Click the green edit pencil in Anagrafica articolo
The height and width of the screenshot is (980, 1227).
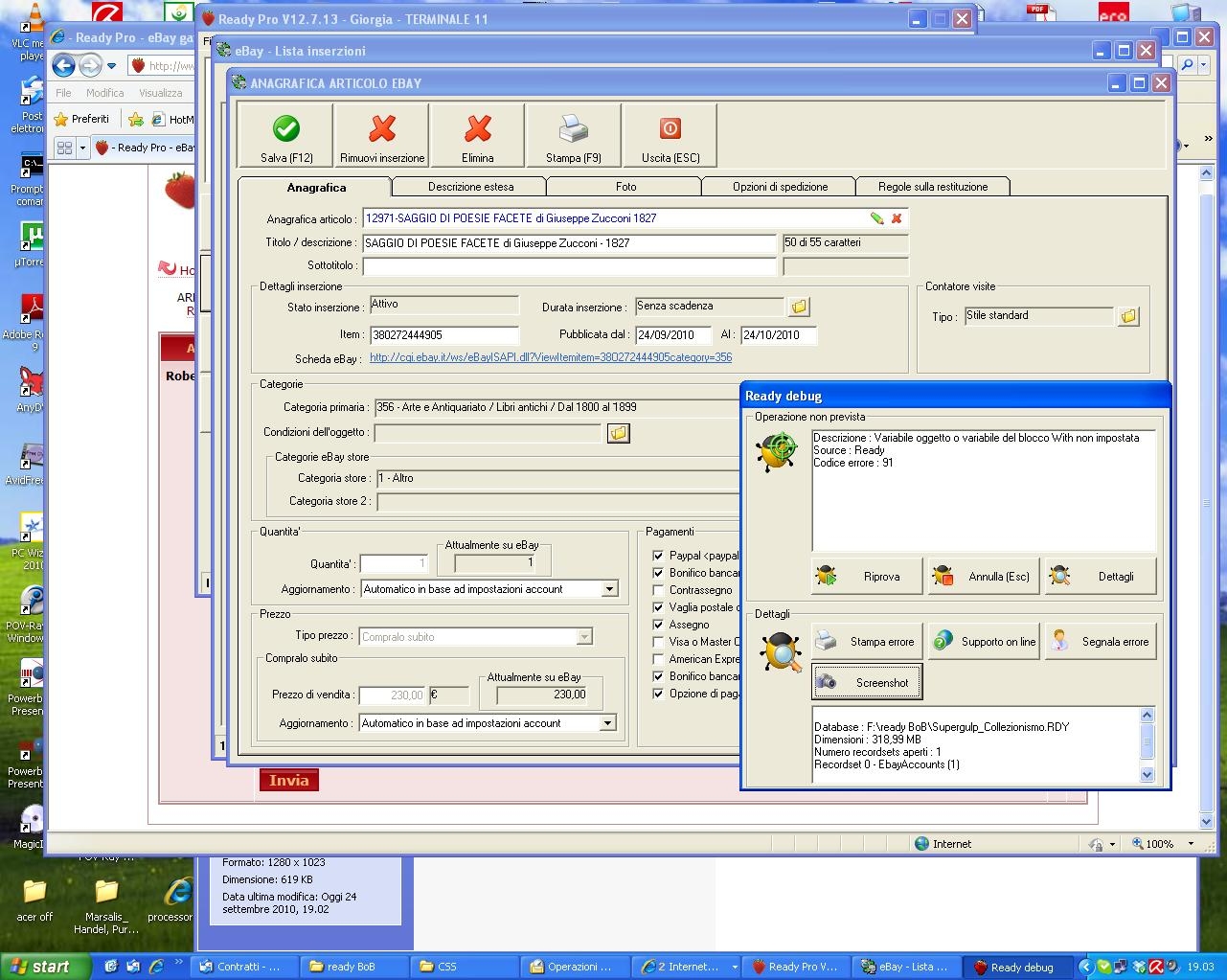876,218
